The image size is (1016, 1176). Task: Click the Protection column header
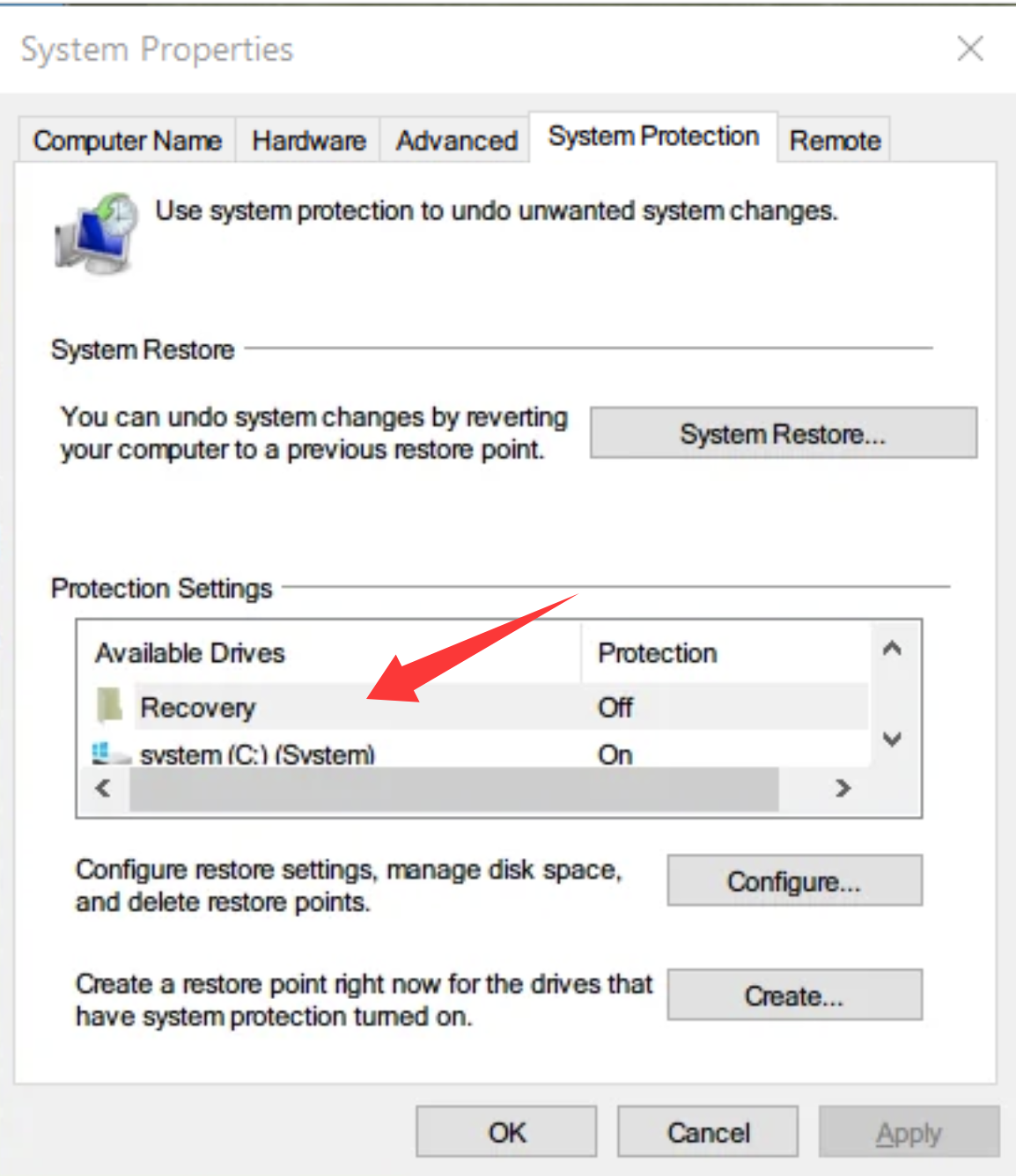click(x=656, y=652)
